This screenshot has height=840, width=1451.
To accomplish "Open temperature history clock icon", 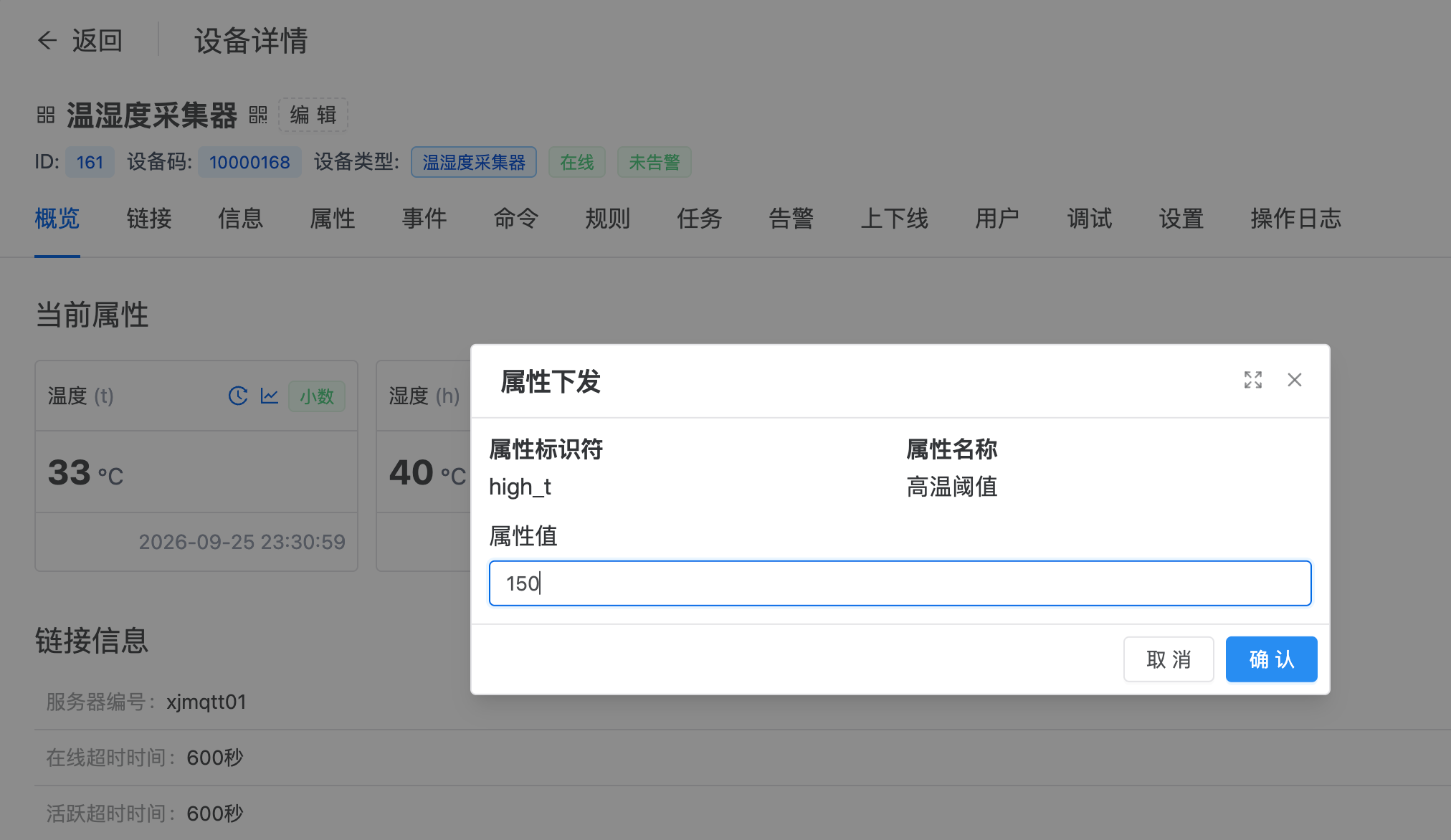I will [238, 396].
